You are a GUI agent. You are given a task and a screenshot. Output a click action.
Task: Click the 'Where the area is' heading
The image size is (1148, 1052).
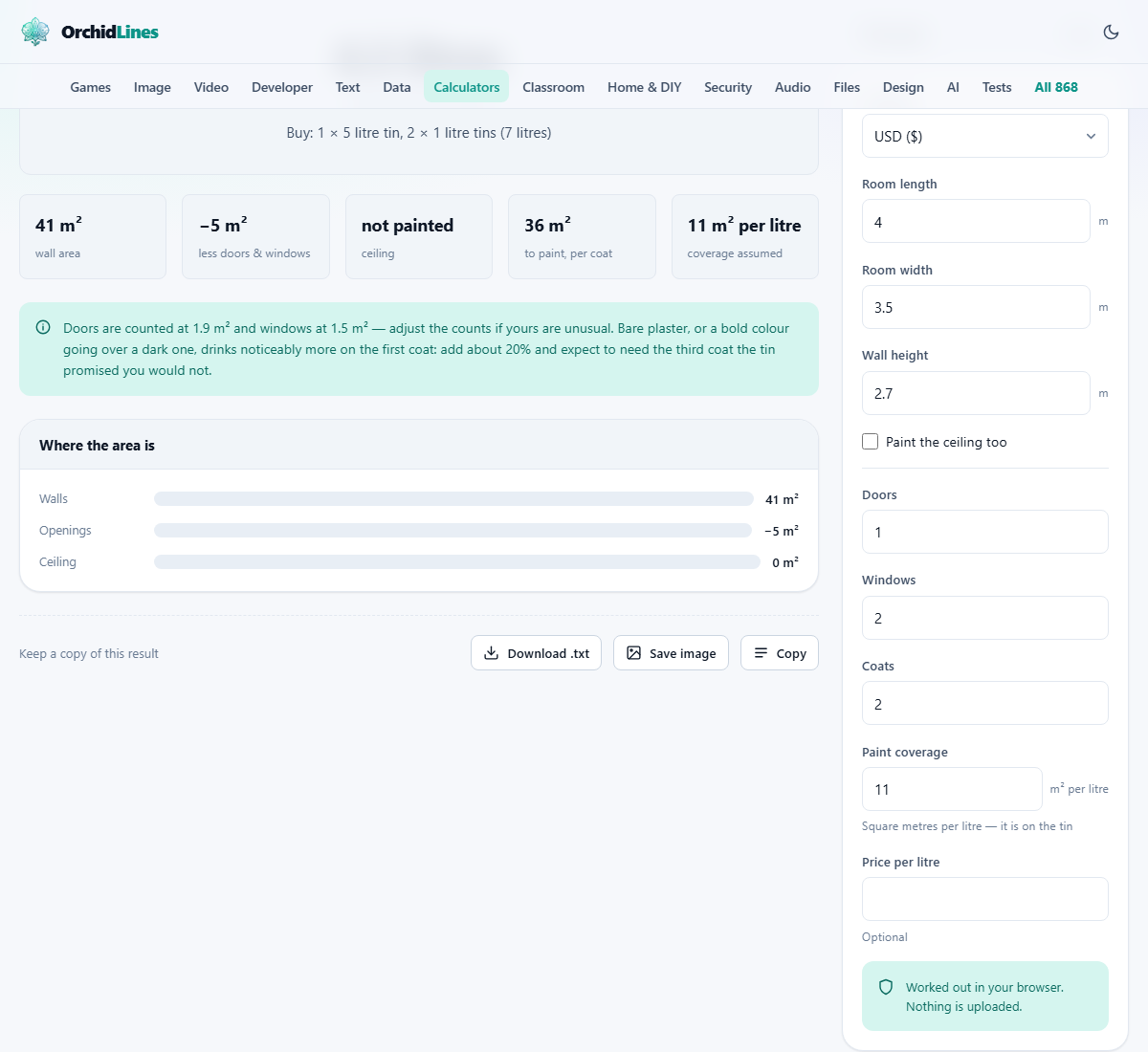pyautogui.click(x=97, y=446)
